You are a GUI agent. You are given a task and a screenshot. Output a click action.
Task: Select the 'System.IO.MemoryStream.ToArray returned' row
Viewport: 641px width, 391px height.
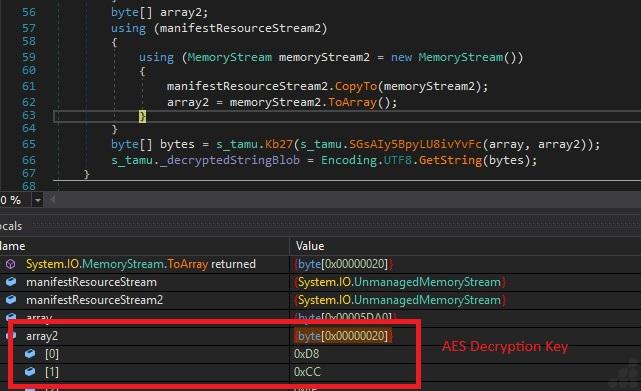click(320, 264)
